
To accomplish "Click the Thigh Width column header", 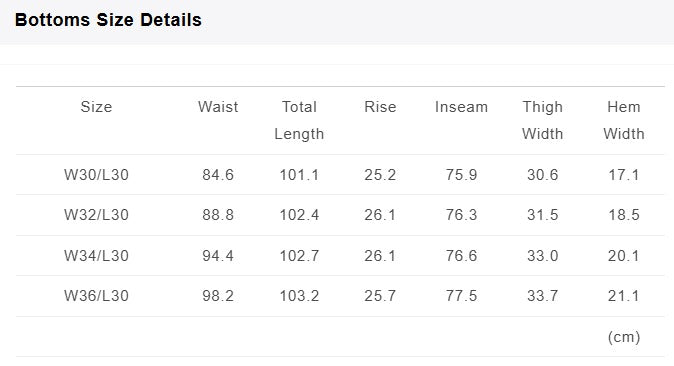I will tap(542, 120).
